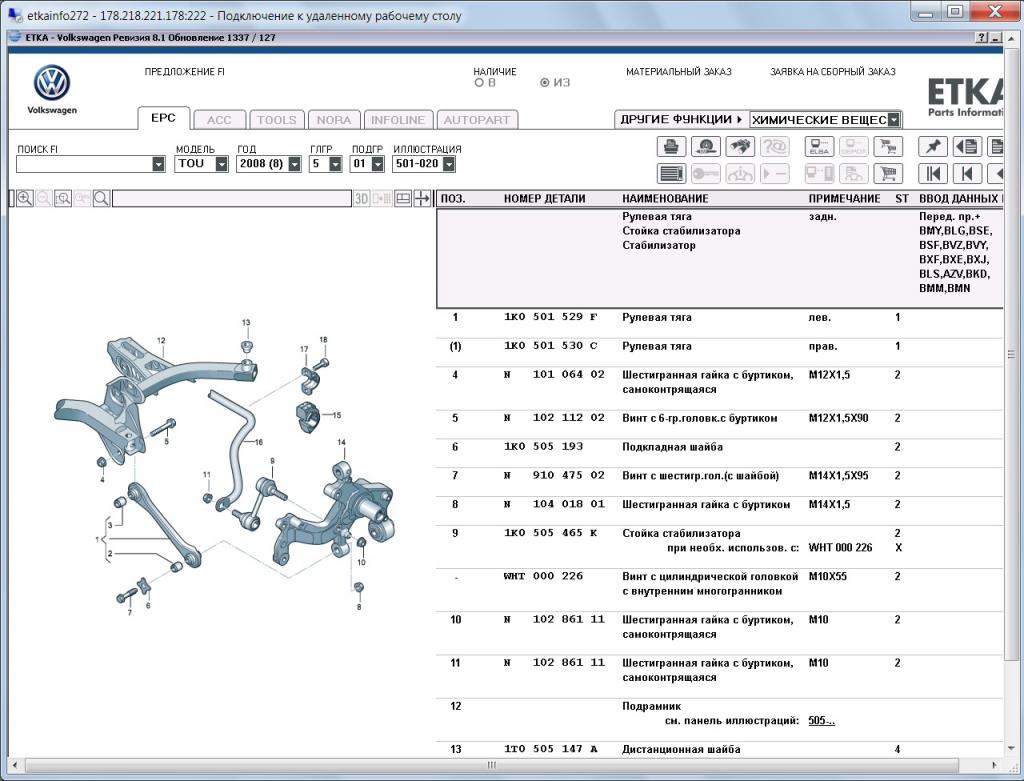Viewport: 1024px width, 781px height.
Task: Select part number 1K0 501 529 F
Action: click(551, 317)
